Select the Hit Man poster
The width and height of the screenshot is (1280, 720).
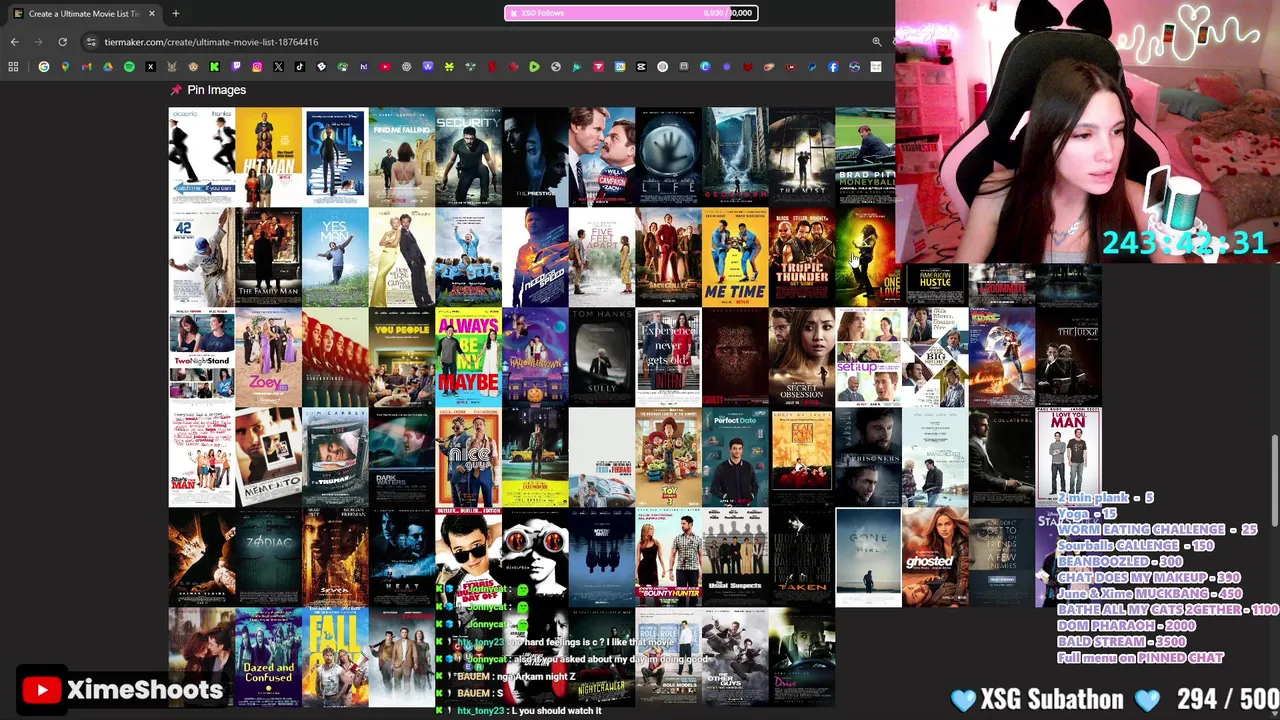268,157
